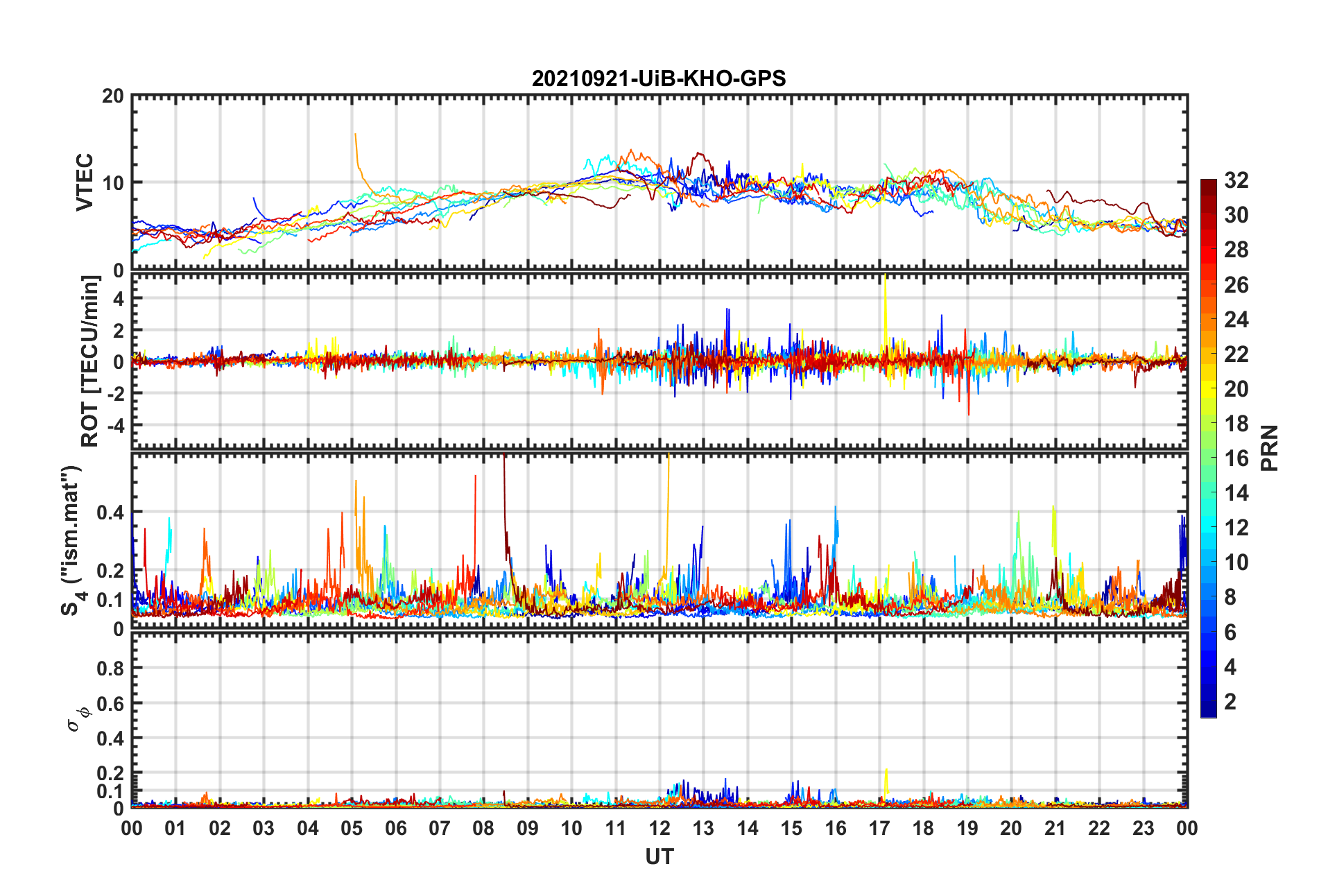
Task: Click the "05" UT hour tick
Action: point(352,828)
